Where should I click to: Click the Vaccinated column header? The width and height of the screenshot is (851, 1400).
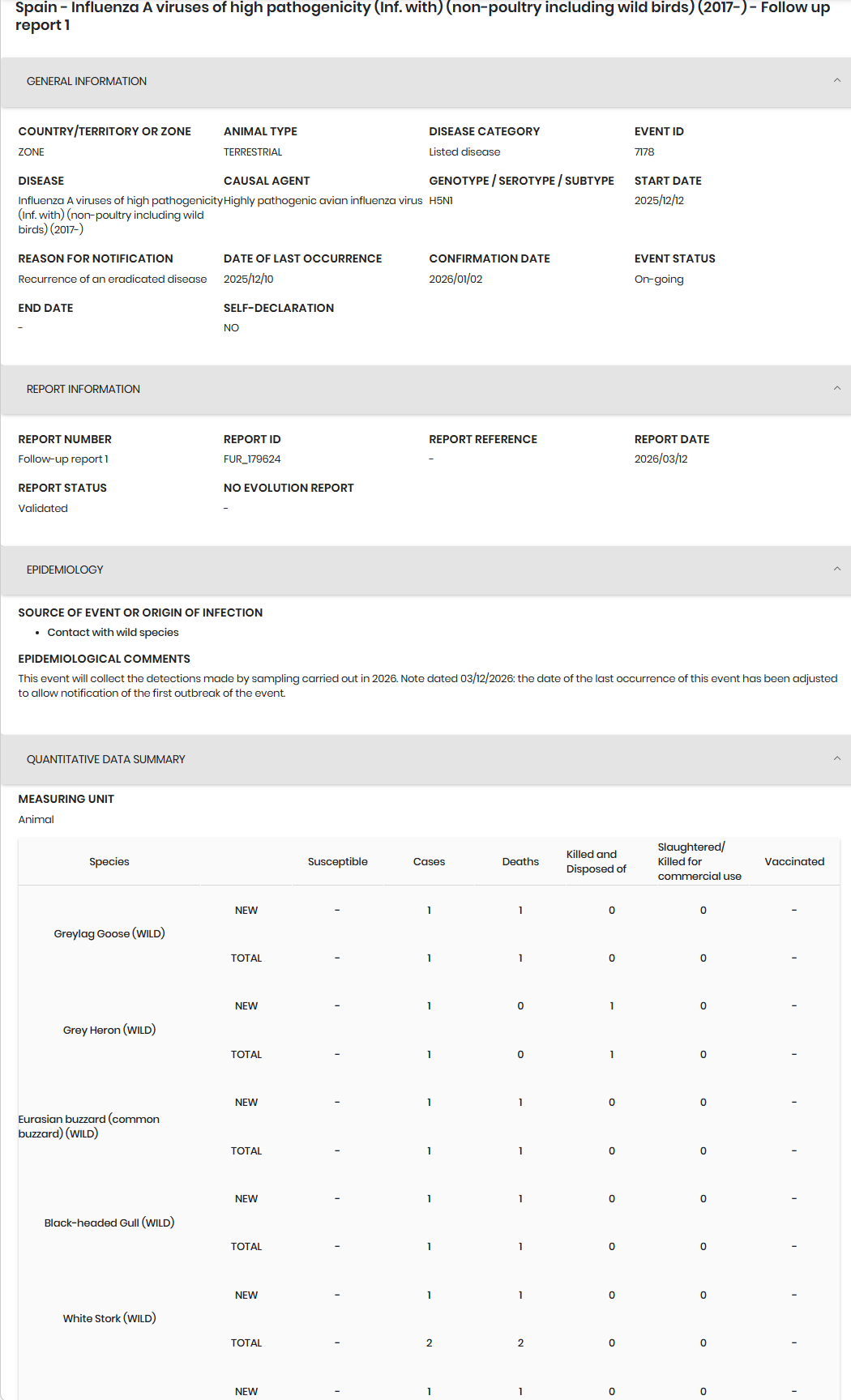[794, 862]
